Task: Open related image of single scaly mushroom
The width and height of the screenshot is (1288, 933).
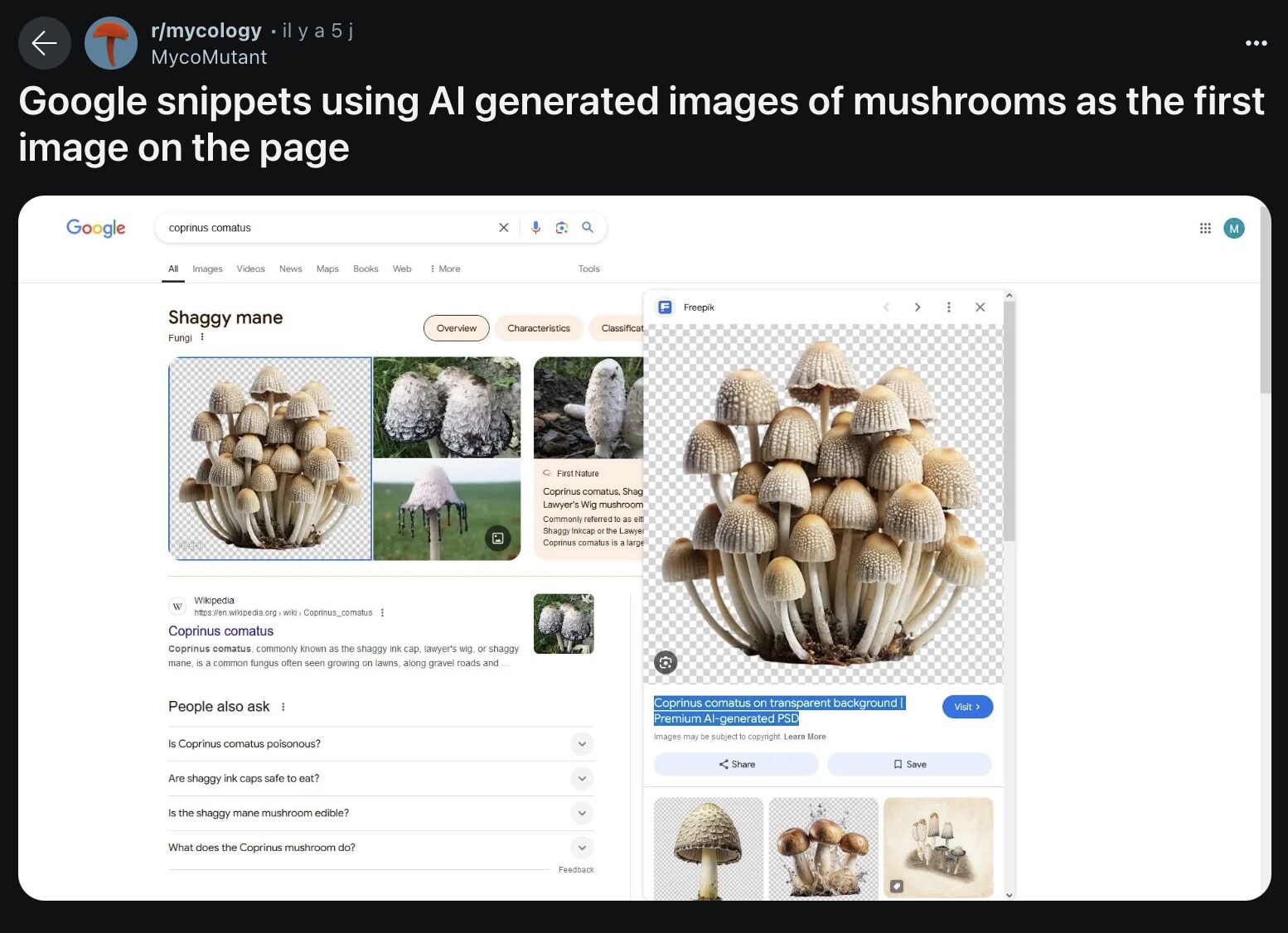Action: [x=709, y=848]
